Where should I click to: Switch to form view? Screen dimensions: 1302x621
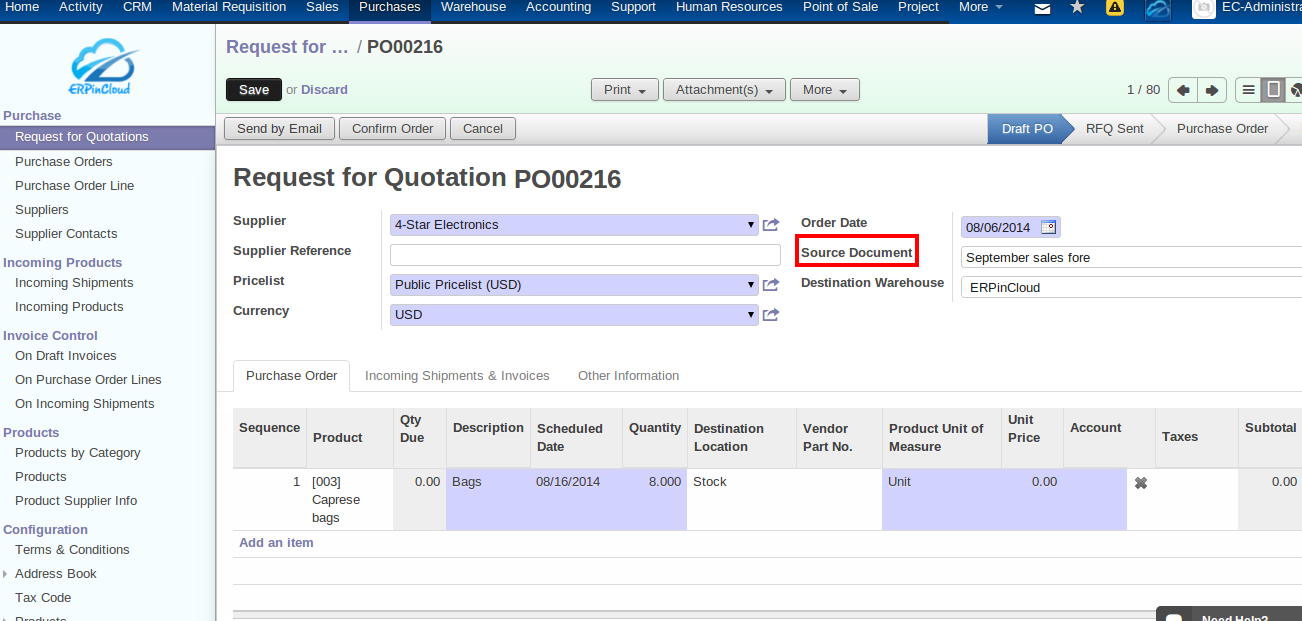pyautogui.click(x=1273, y=90)
